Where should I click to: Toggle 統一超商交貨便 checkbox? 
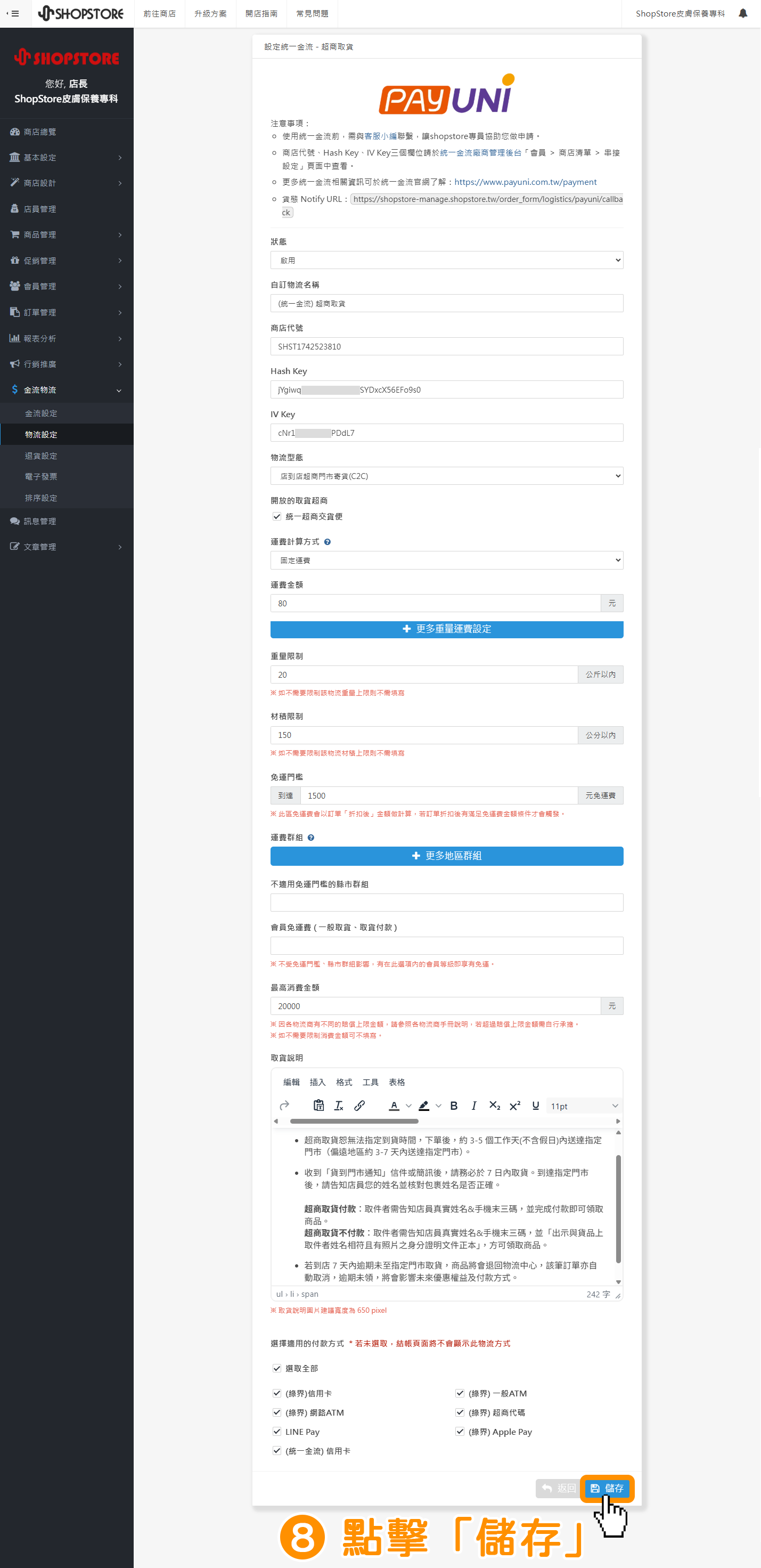(x=277, y=516)
